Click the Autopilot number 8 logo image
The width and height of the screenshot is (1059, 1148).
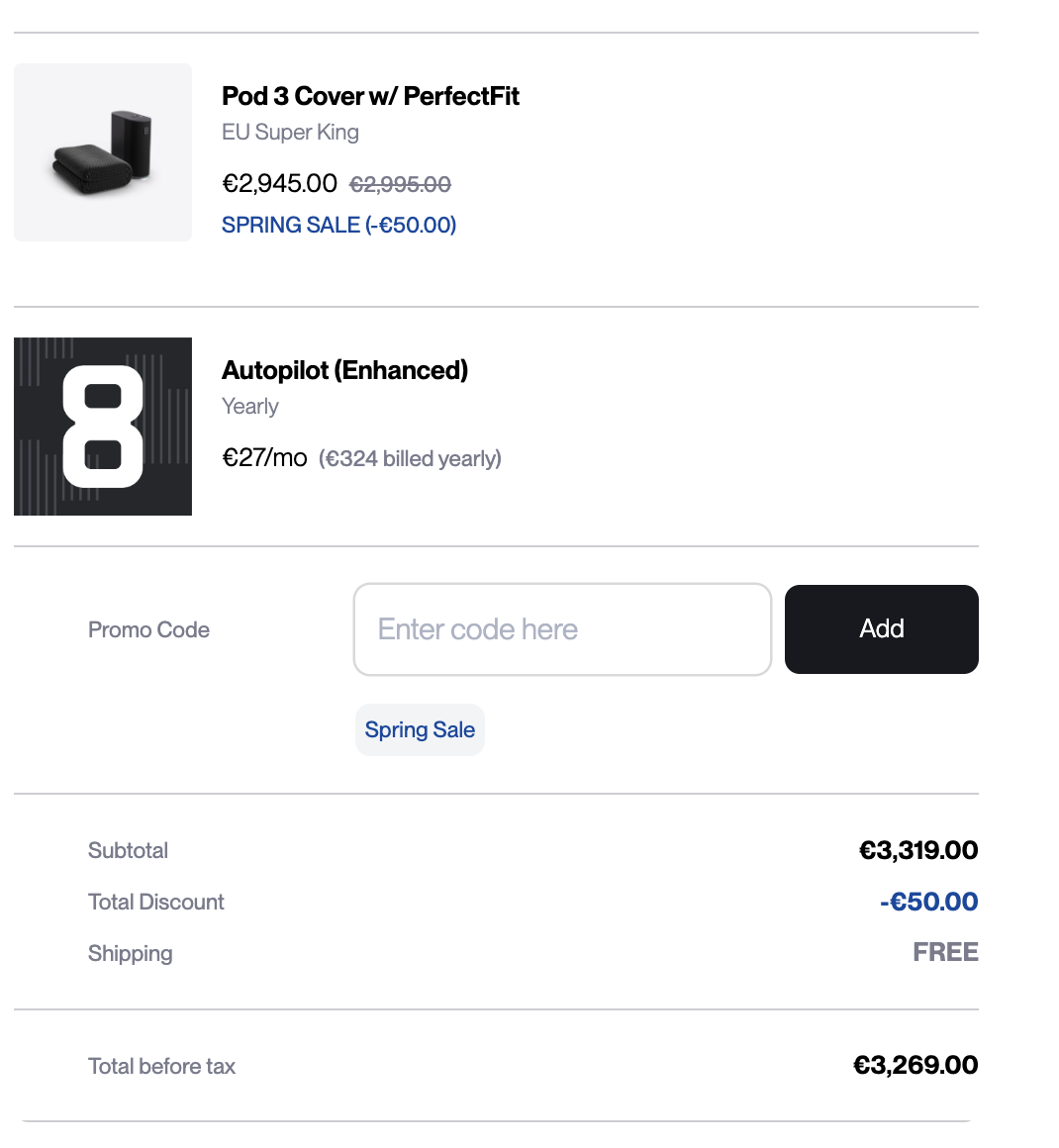(103, 427)
